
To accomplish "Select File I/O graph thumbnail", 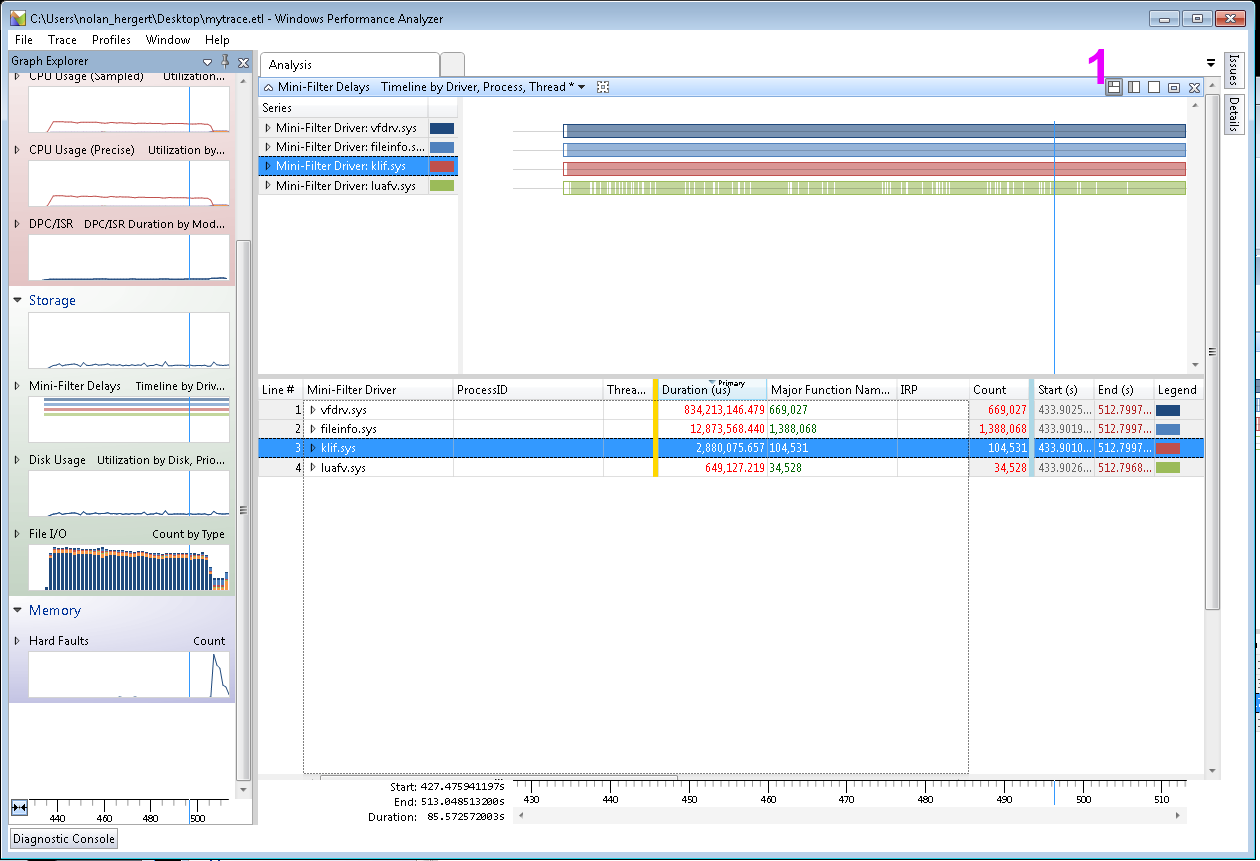I will pyautogui.click(x=129, y=567).
